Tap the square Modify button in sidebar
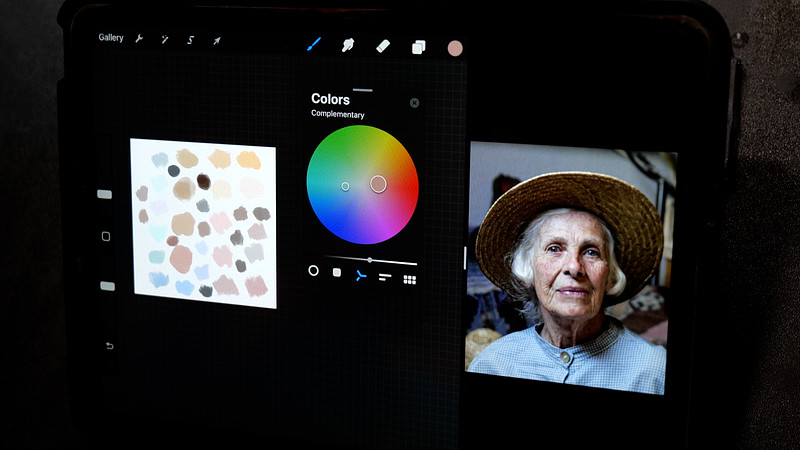 point(106,236)
